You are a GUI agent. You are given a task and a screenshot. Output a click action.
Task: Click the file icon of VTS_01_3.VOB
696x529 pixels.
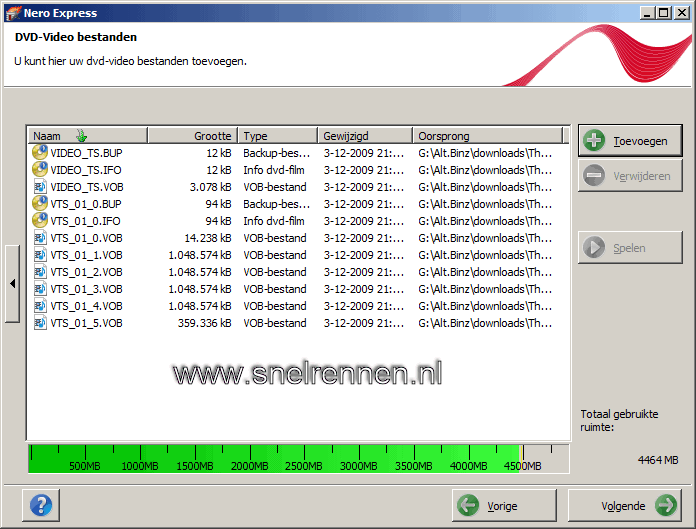40,289
